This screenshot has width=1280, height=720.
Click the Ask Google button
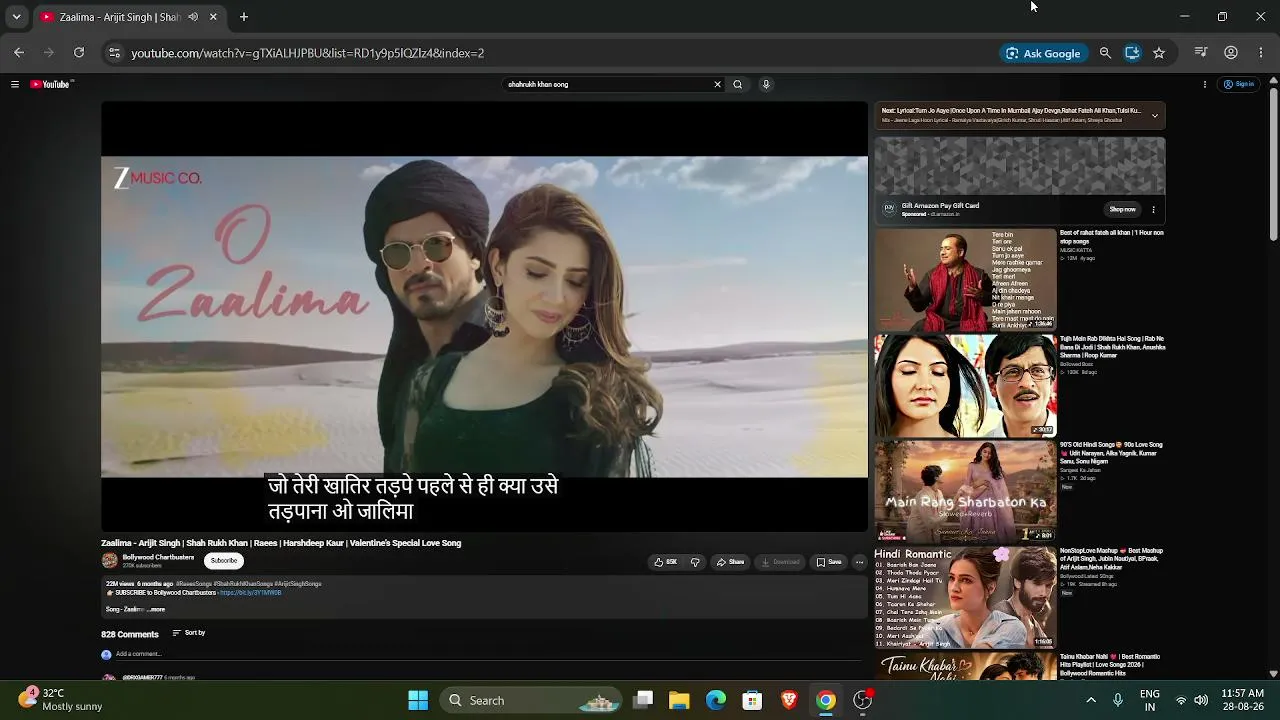(1044, 53)
